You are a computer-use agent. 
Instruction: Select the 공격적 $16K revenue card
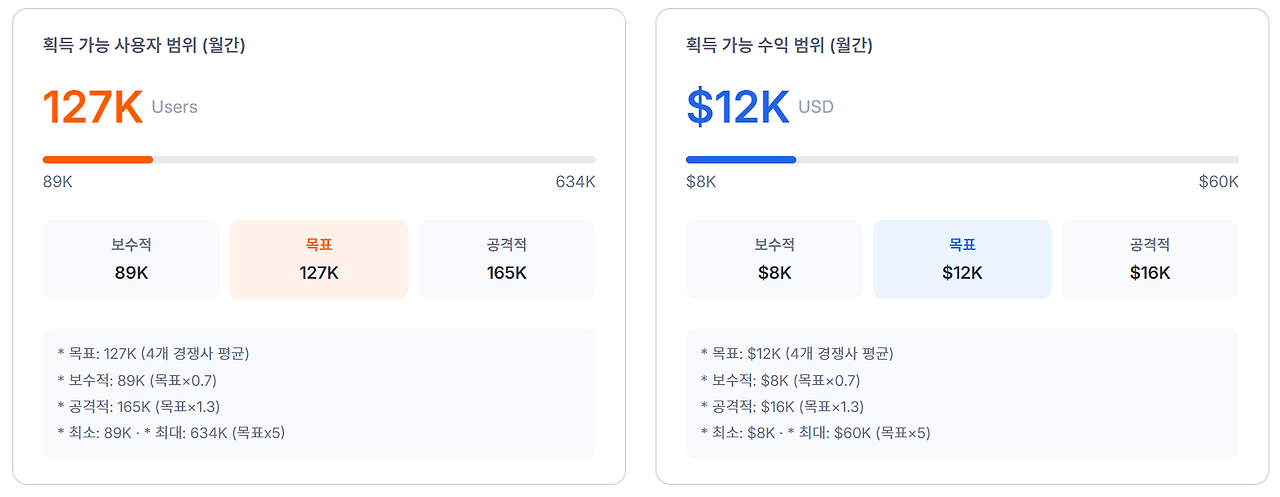point(1150,259)
